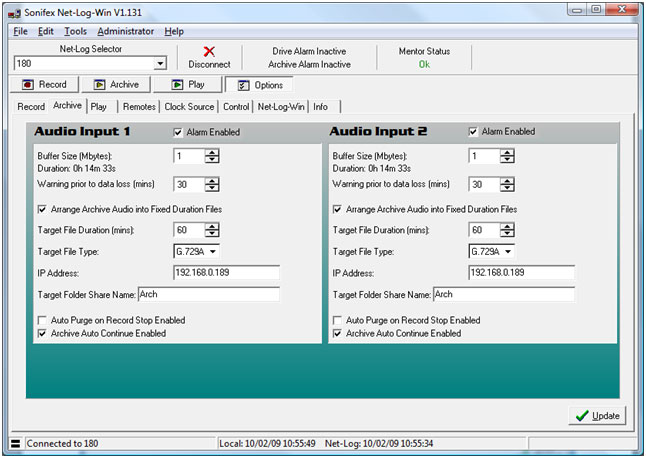Decrease Buffer Size for Audio Input 1
Image resolution: width=646 pixels, height=458 pixels.
click(x=212, y=160)
